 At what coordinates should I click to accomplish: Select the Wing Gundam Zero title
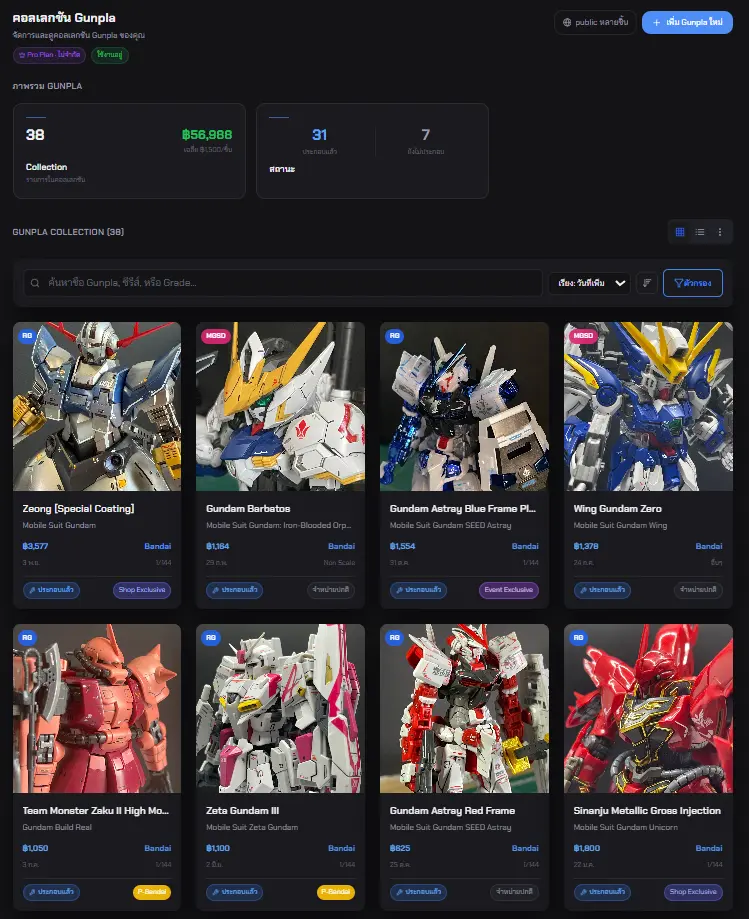618,509
